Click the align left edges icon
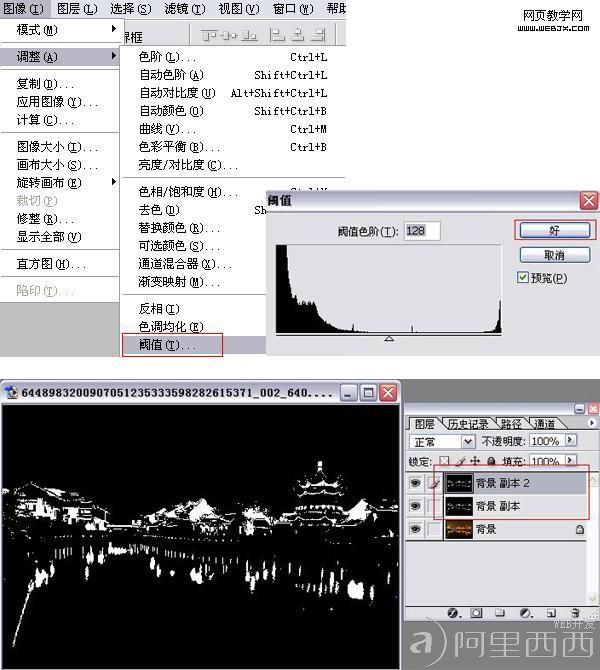 pos(277,35)
